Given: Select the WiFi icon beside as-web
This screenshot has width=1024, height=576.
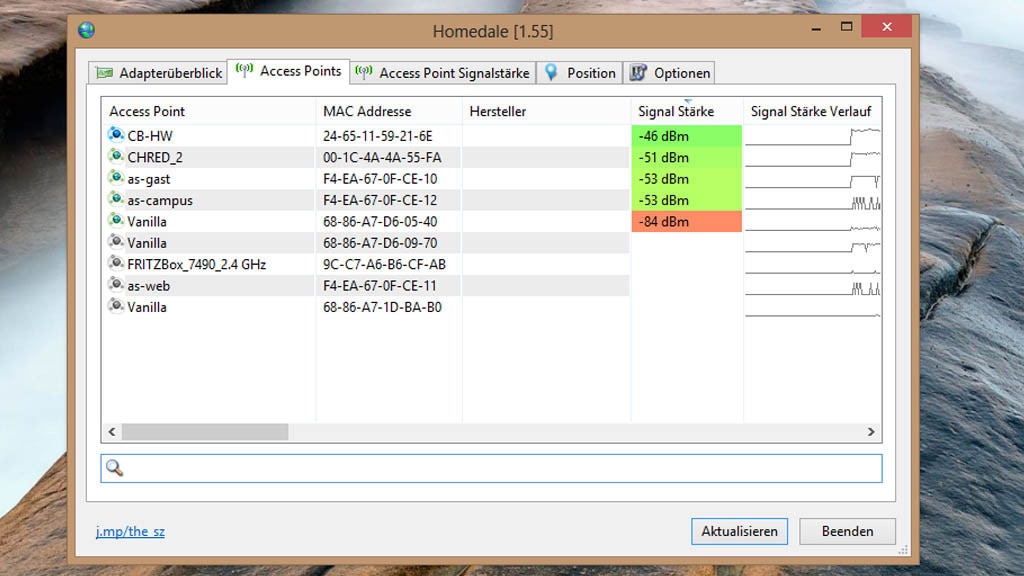Looking at the screenshot, I should 115,285.
